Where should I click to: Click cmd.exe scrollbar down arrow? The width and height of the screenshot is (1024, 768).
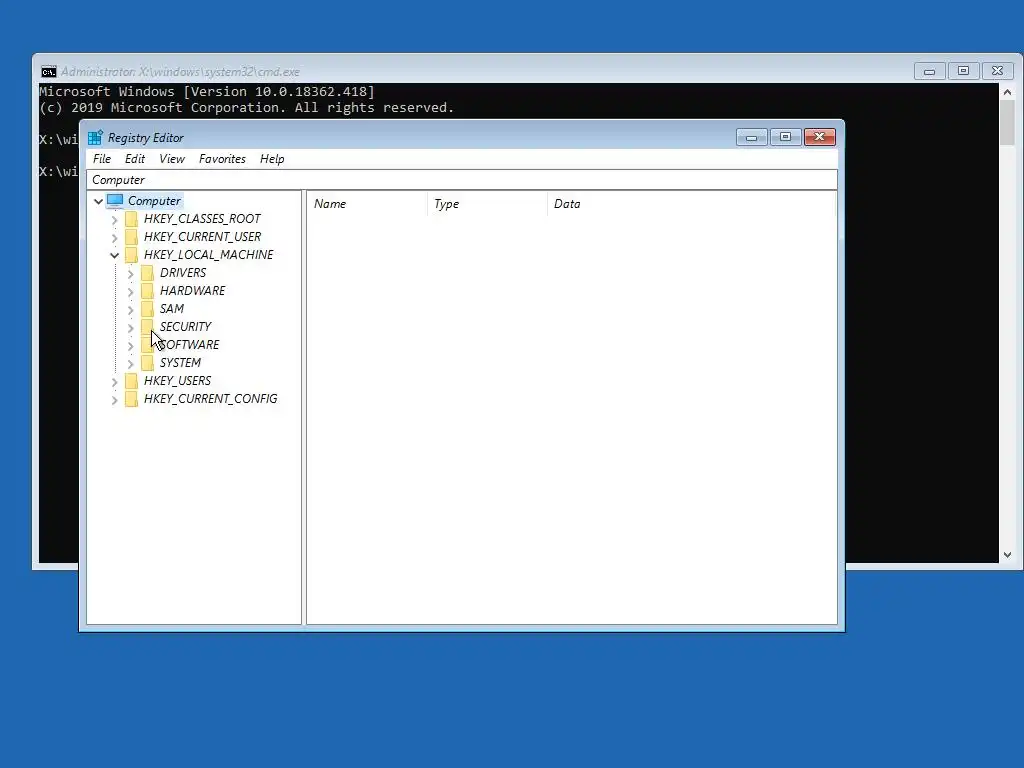[x=1008, y=554]
